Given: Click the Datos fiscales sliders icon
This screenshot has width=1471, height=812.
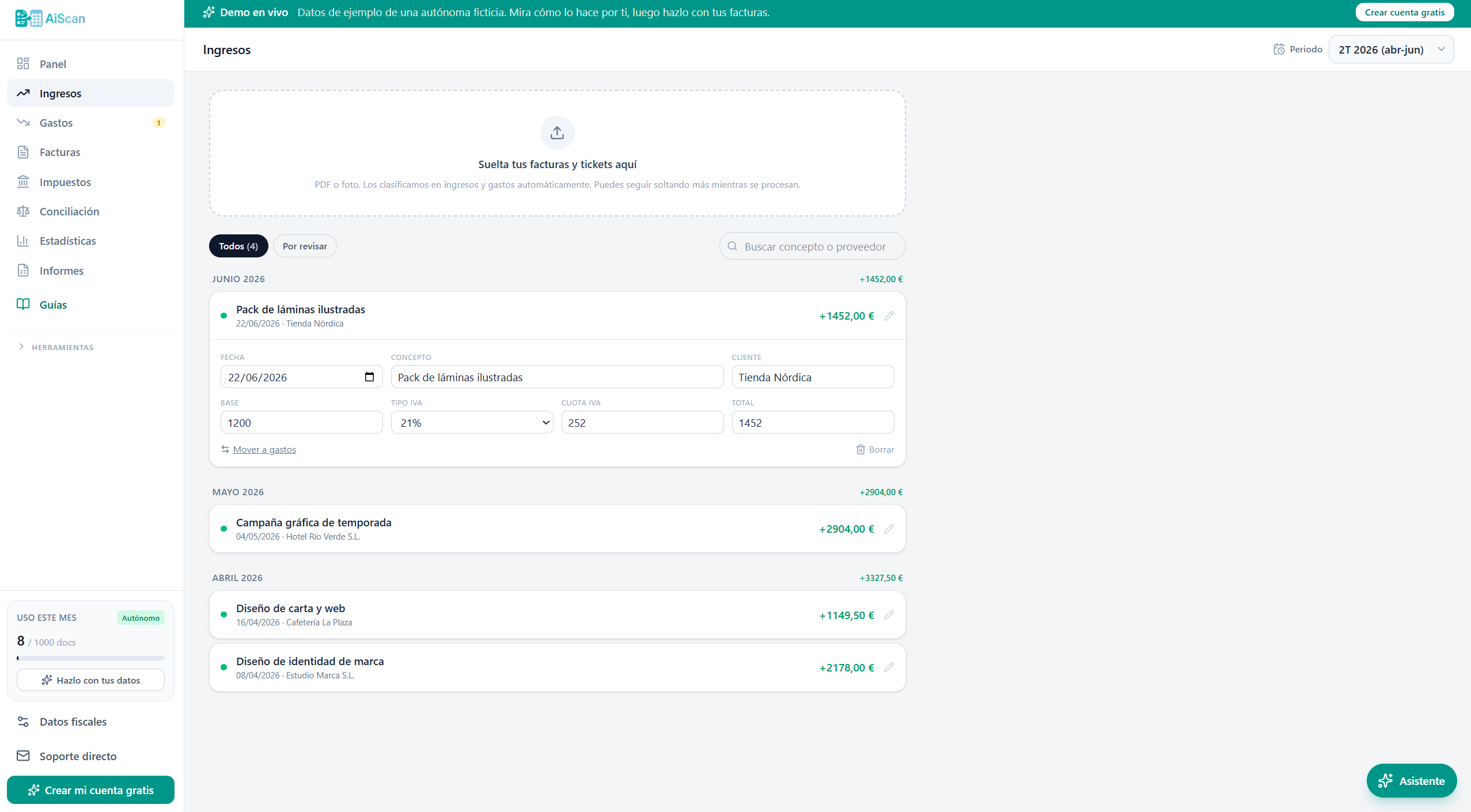Looking at the screenshot, I should point(23,722).
